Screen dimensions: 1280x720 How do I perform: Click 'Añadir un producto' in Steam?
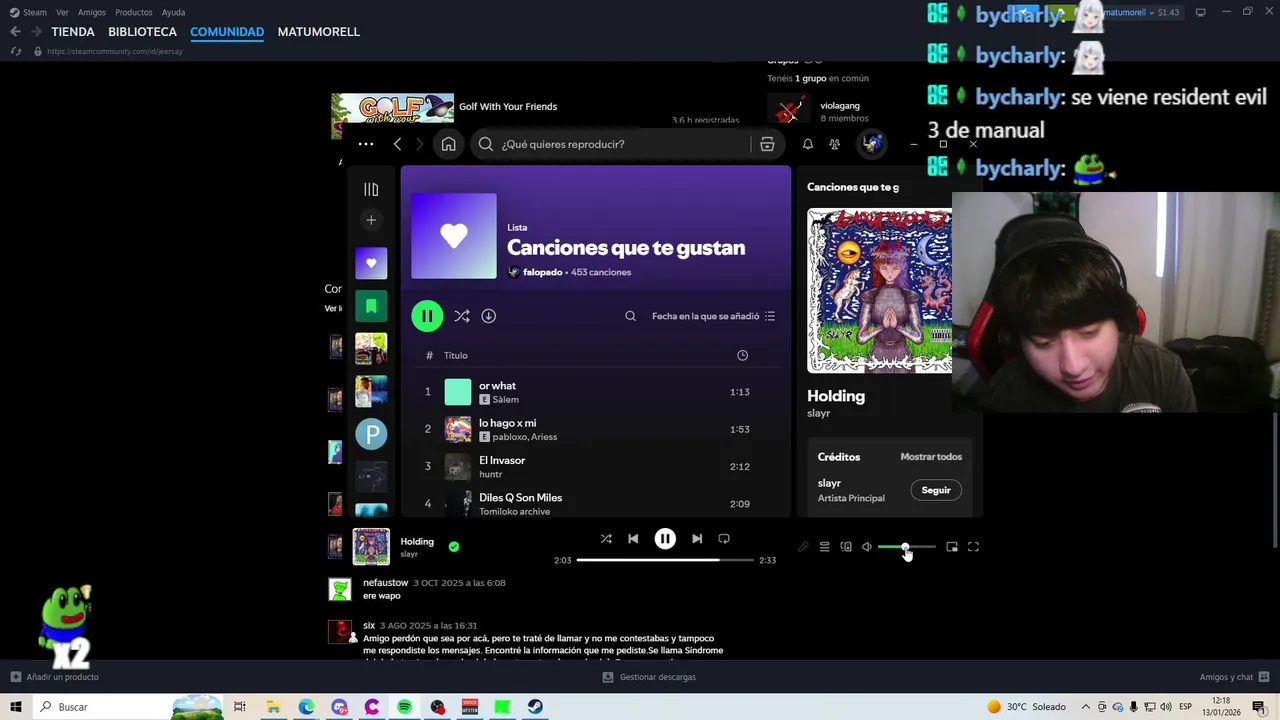pyautogui.click(x=55, y=677)
